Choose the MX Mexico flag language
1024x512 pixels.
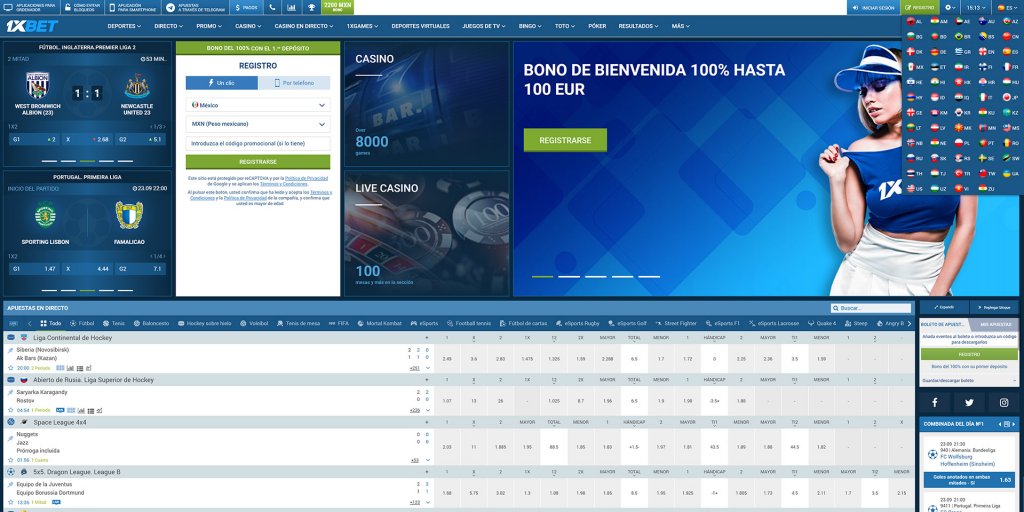coord(915,67)
